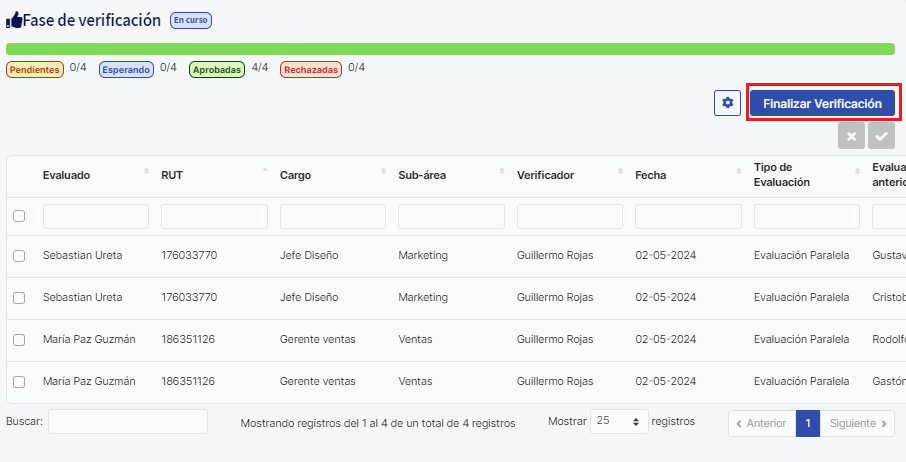Click the green verification progress bar
This screenshot has width=906, height=462.
point(450,49)
